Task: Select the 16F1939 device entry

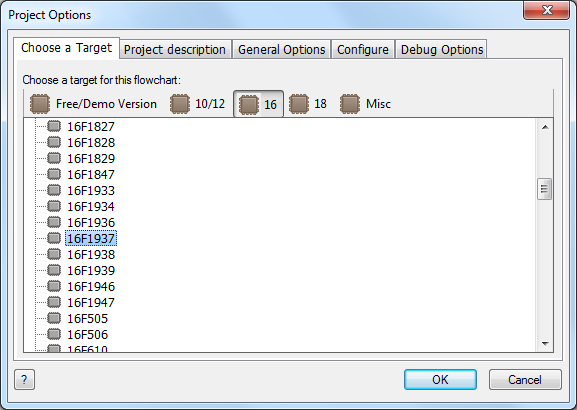Action: coord(91,271)
